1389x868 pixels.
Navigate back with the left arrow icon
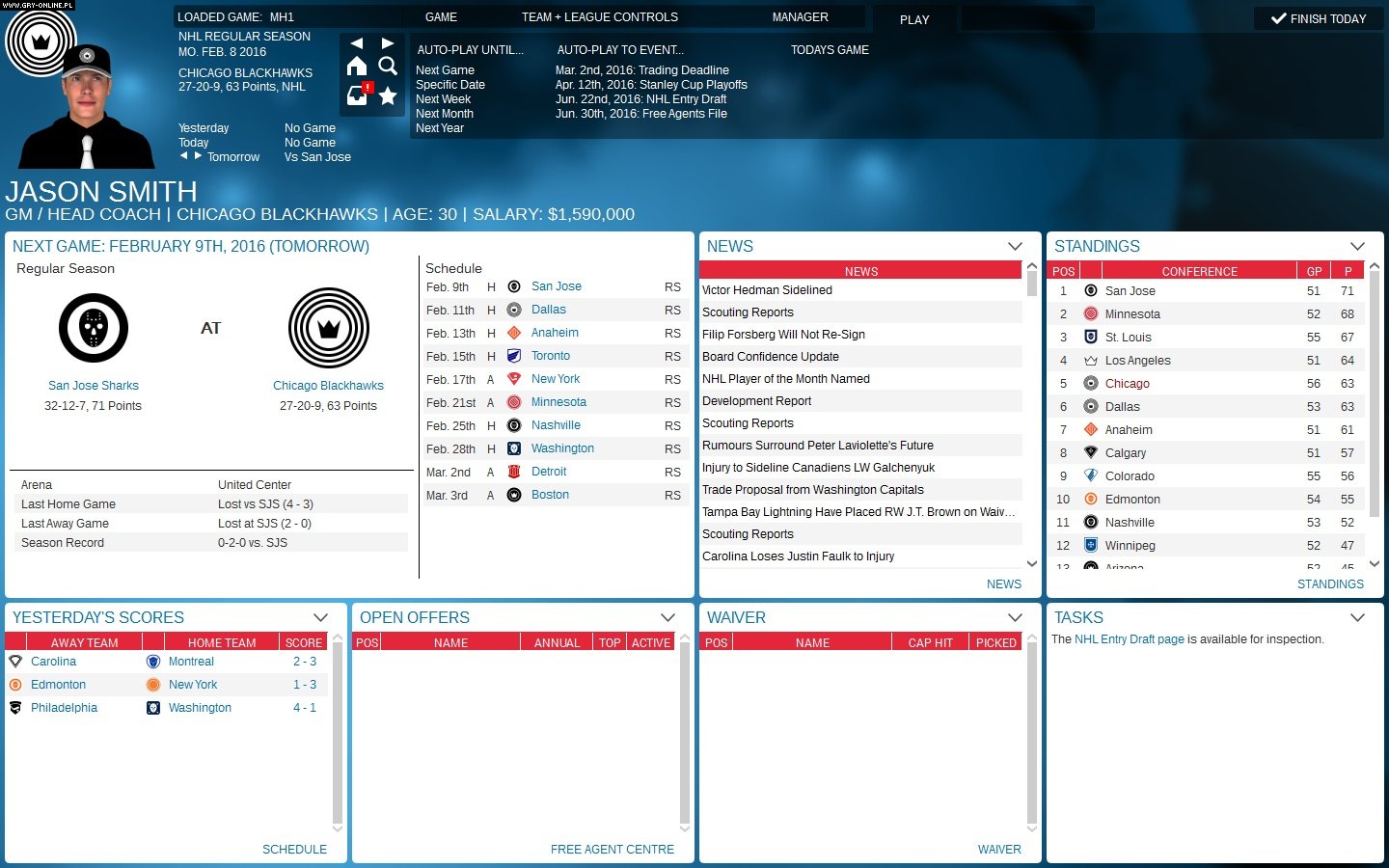point(358,42)
